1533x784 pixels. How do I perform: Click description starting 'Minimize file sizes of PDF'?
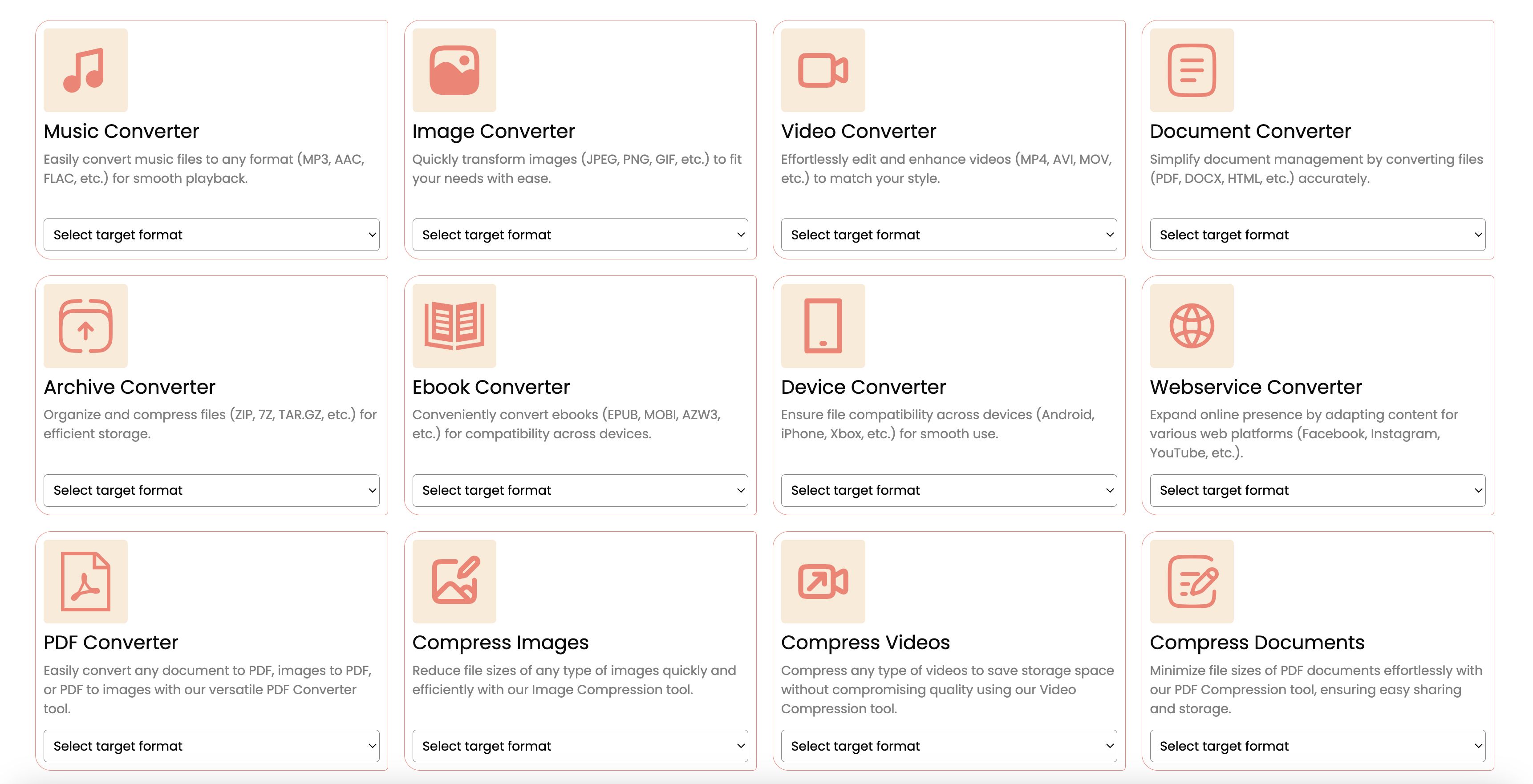(1316, 689)
